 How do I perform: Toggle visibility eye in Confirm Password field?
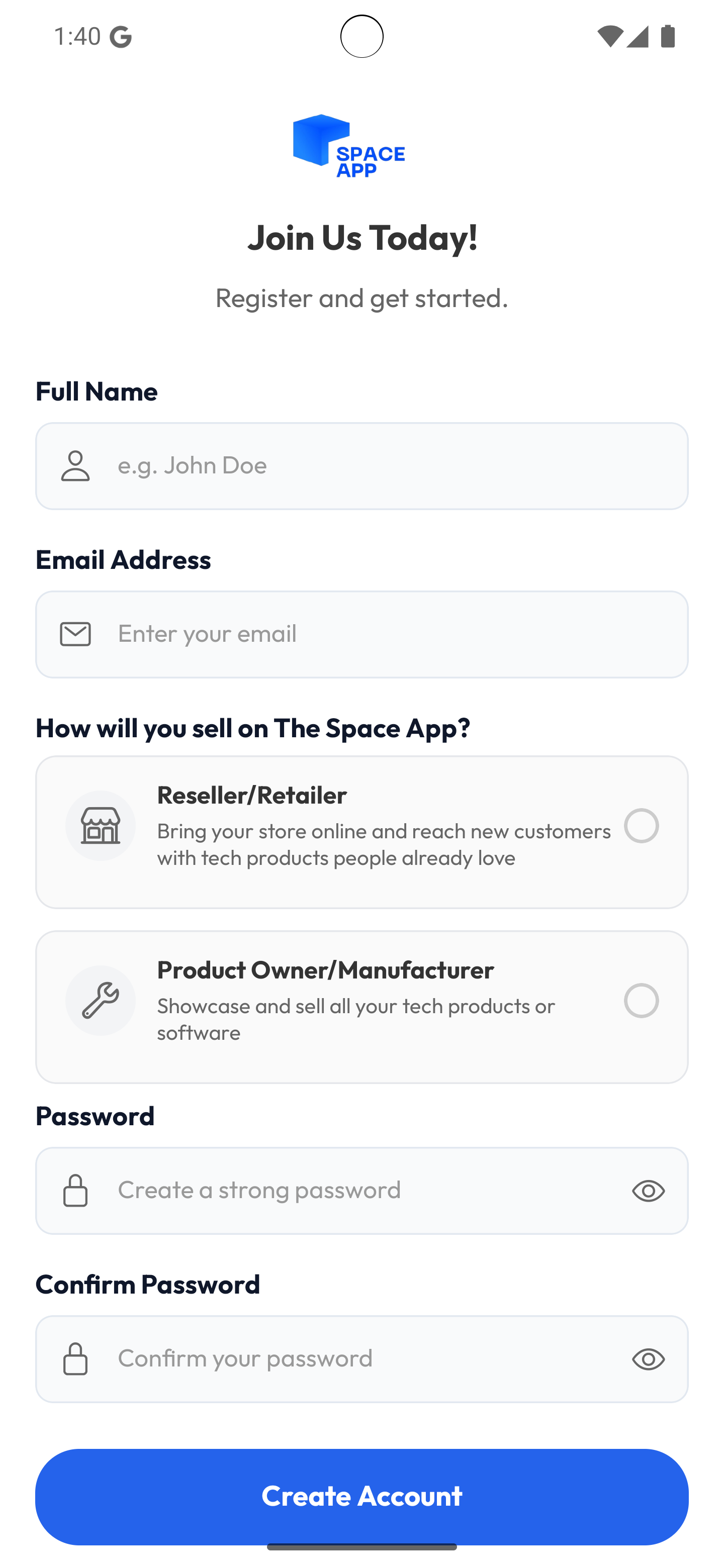click(649, 1358)
